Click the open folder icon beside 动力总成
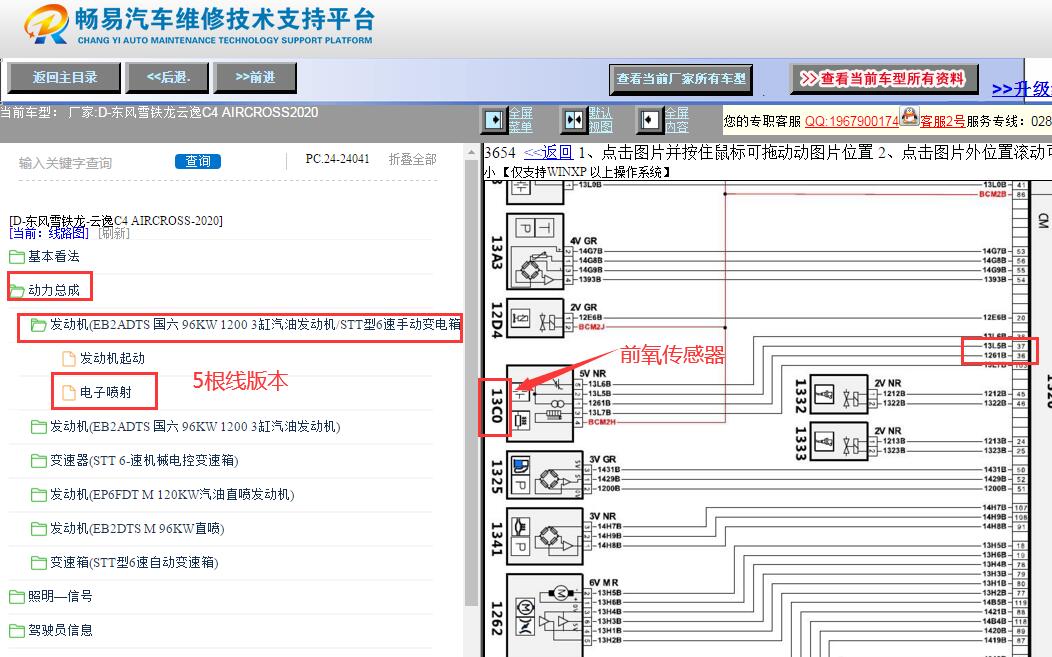This screenshot has height=657, width=1052. [17, 291]
